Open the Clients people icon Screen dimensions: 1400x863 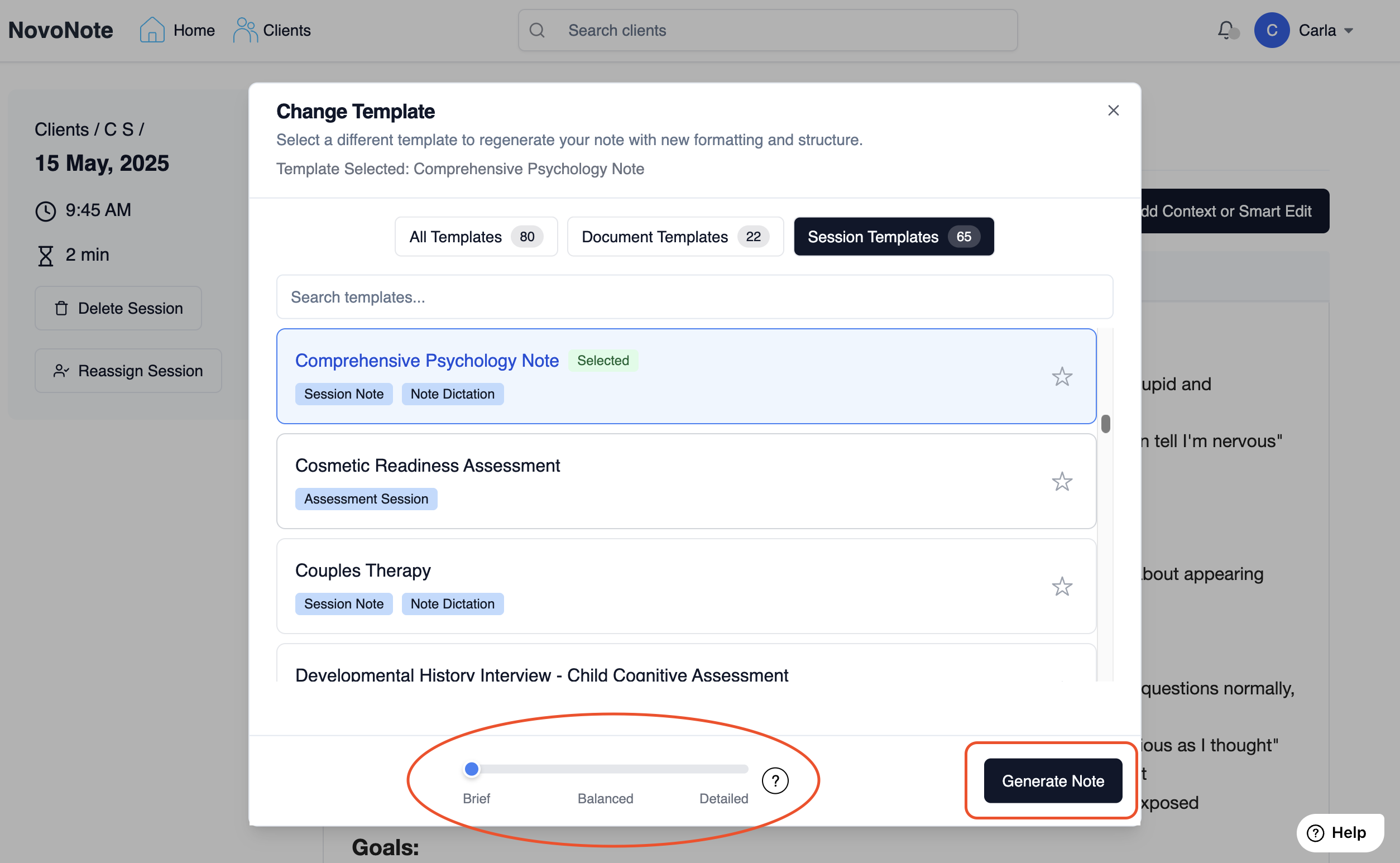[245, 30]
